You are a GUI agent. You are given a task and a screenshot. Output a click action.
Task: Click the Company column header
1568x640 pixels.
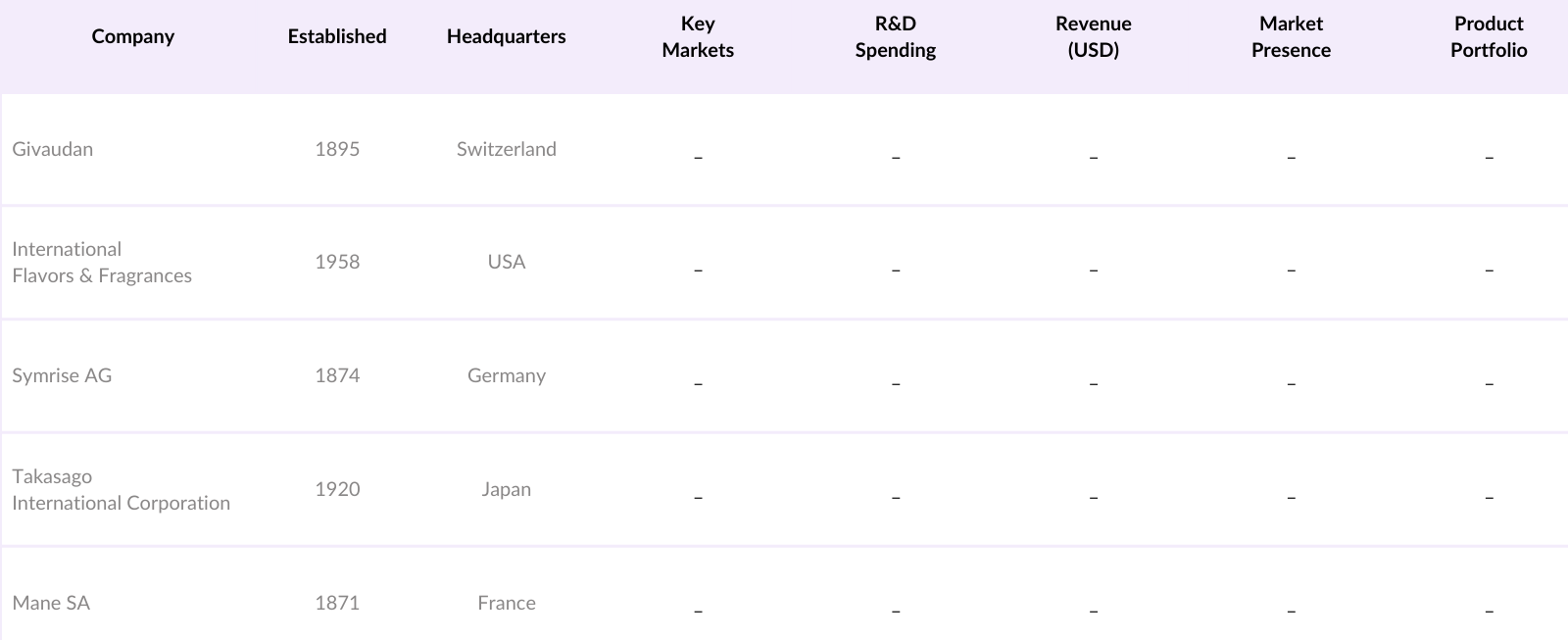[132, 37]
